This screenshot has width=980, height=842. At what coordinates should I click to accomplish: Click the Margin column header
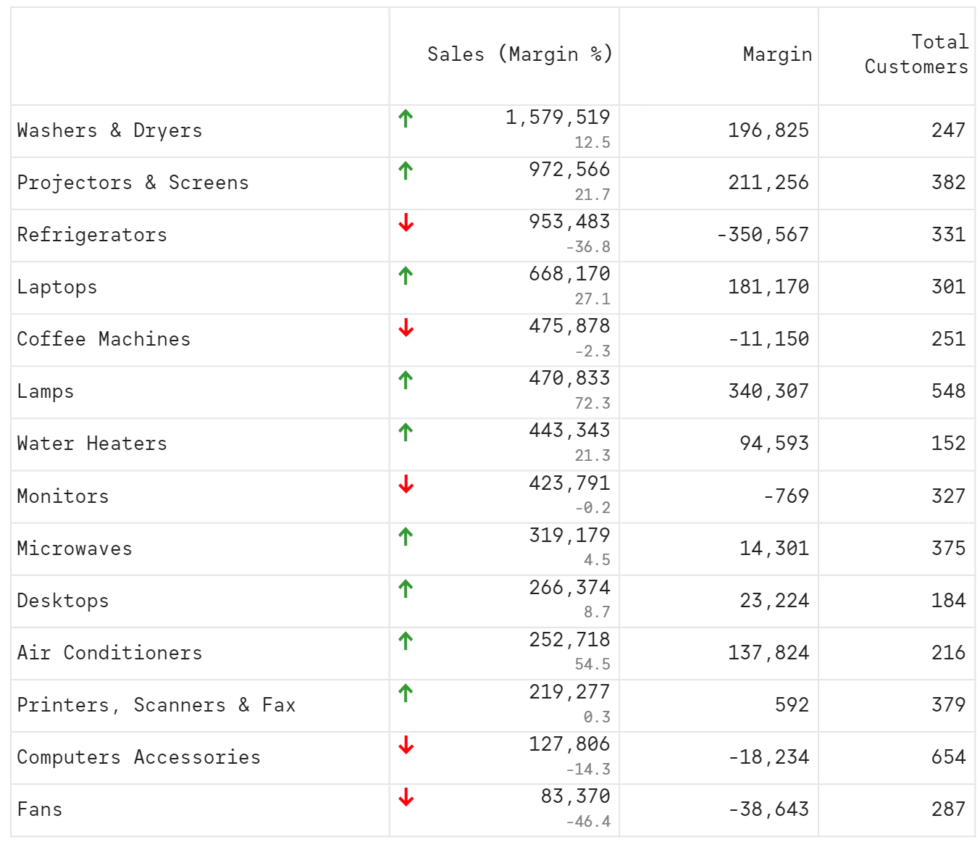point(777,54)
